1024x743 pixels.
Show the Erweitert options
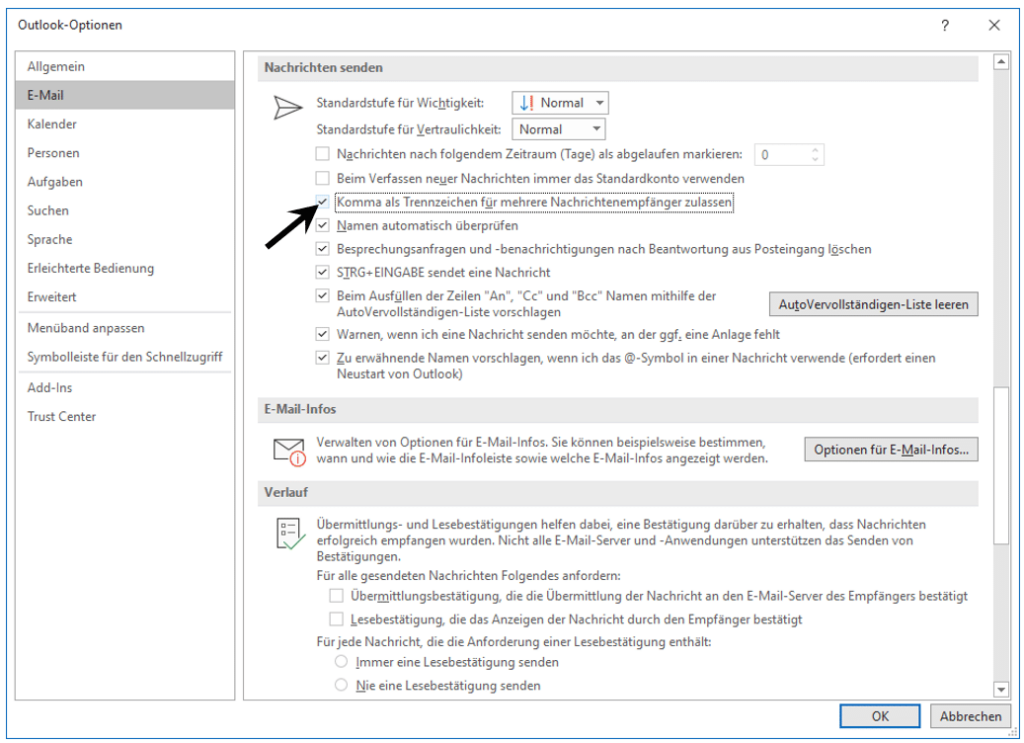[x=124, y=296]
